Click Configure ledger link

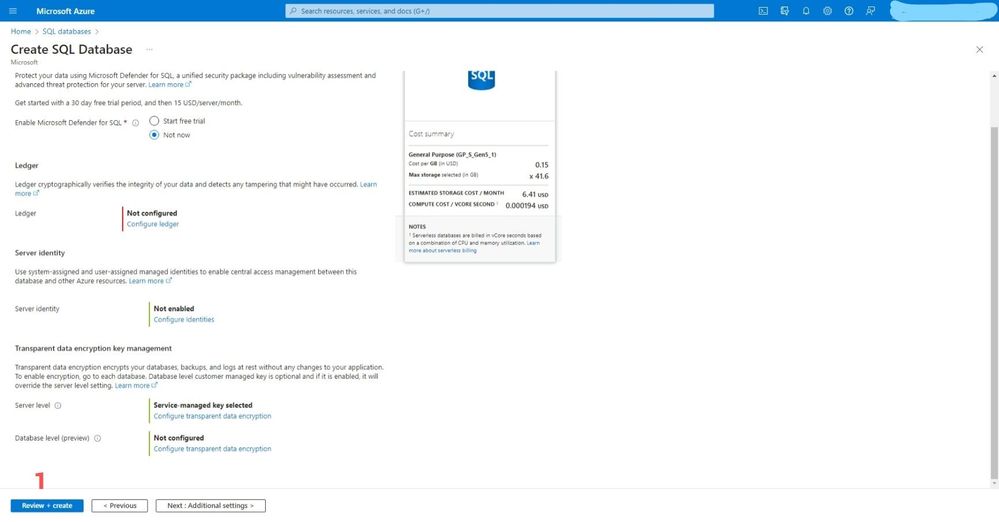tap(153, 224)
